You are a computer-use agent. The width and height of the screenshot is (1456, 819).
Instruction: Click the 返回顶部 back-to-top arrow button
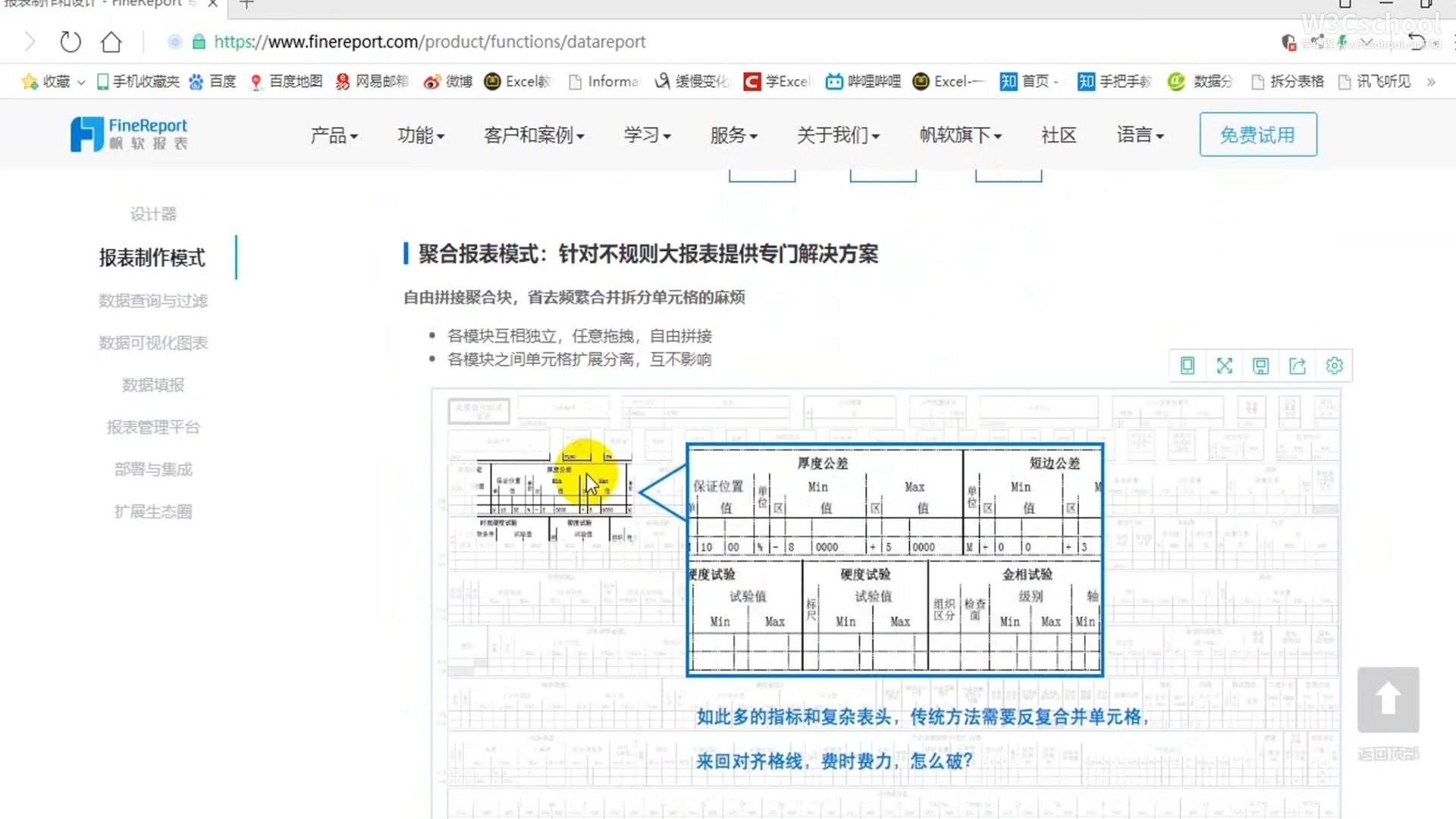pos(1388,699)
